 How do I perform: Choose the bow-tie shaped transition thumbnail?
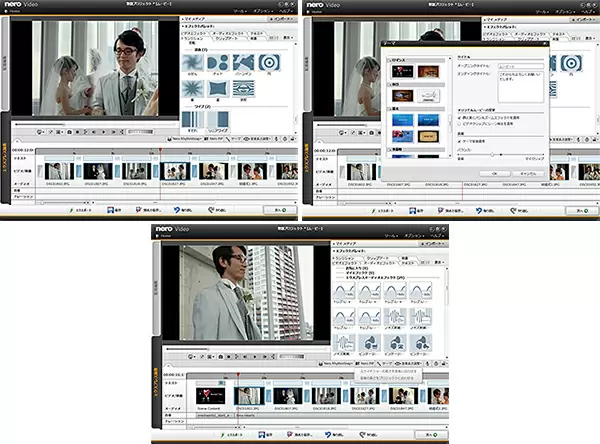click(x=243, y=62)
